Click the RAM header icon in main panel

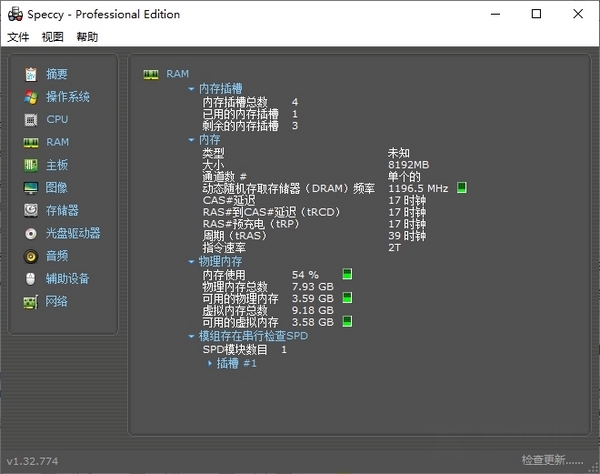click(x=151, y=74)
